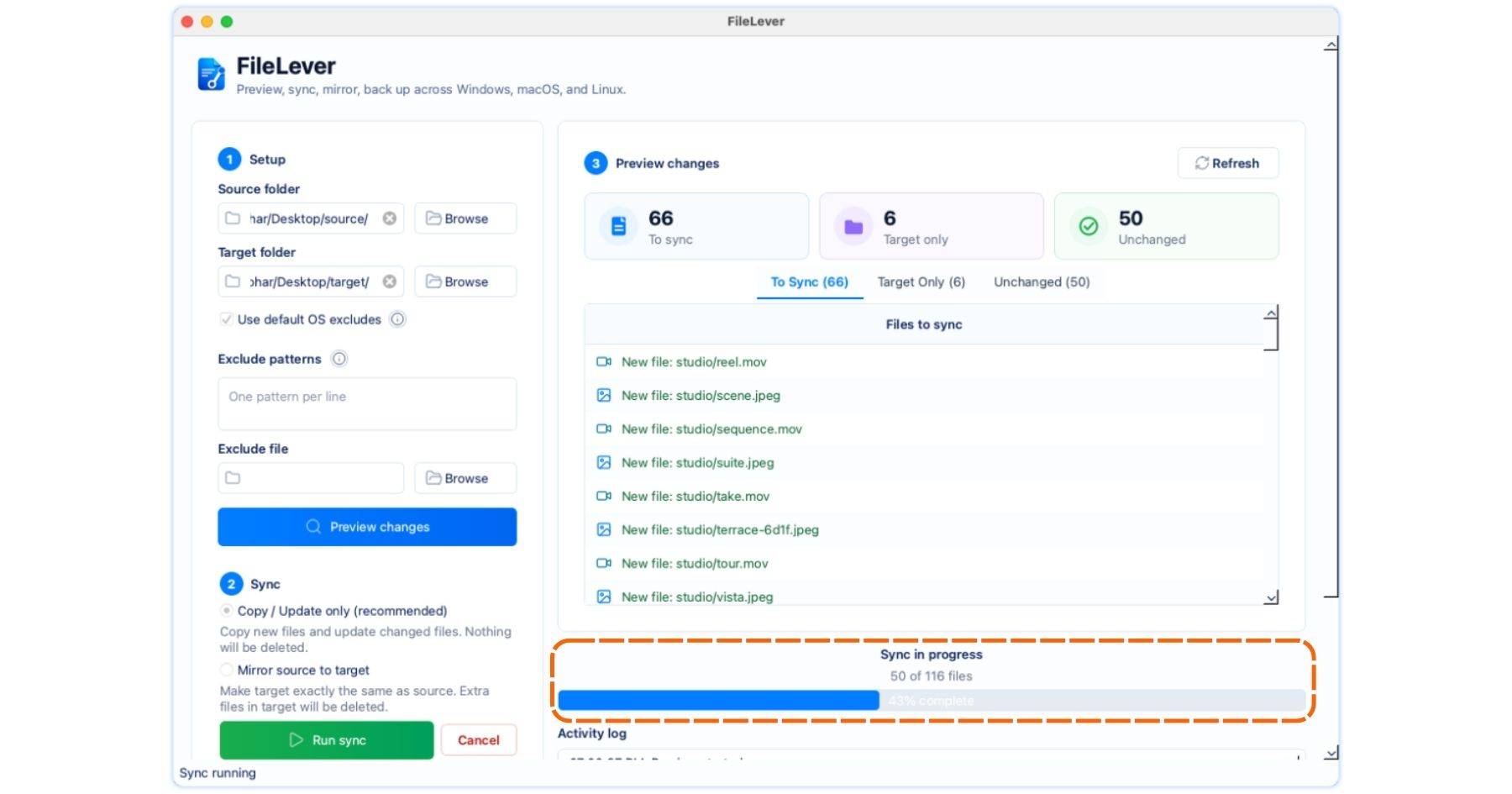Click main window scroll up arrow
The height and width of the screenshot is (794, 1512).
(1331, 45)
